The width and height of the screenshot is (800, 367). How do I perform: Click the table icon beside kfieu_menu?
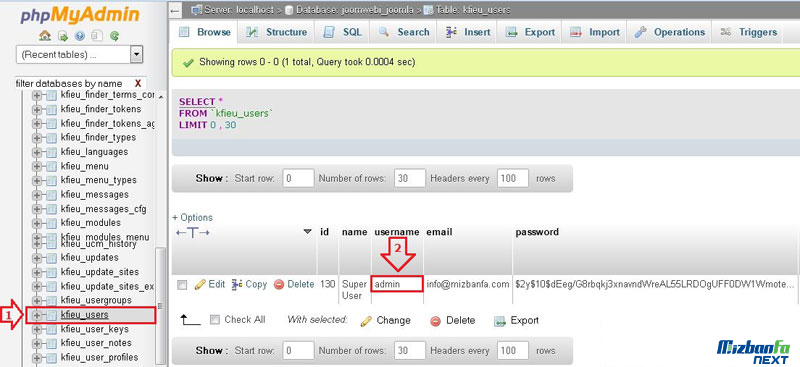click(52, 166)
